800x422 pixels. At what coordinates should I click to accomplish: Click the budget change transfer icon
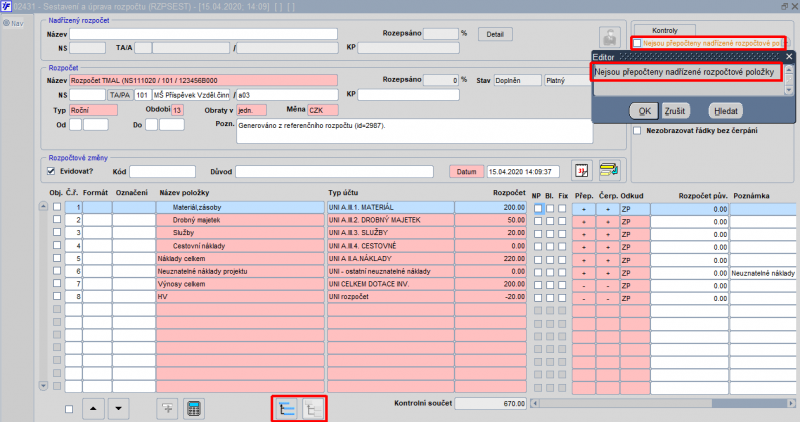point(609,170)
